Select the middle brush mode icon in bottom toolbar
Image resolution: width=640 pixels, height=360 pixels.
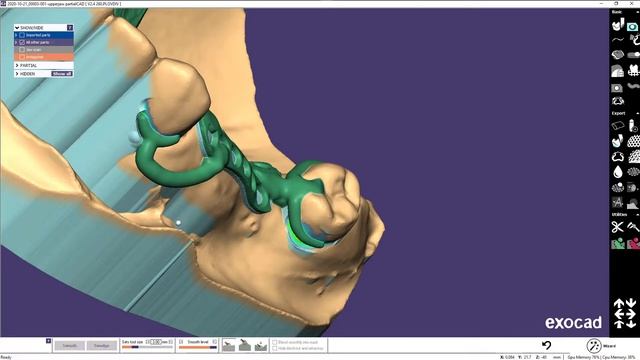[244, 345]
